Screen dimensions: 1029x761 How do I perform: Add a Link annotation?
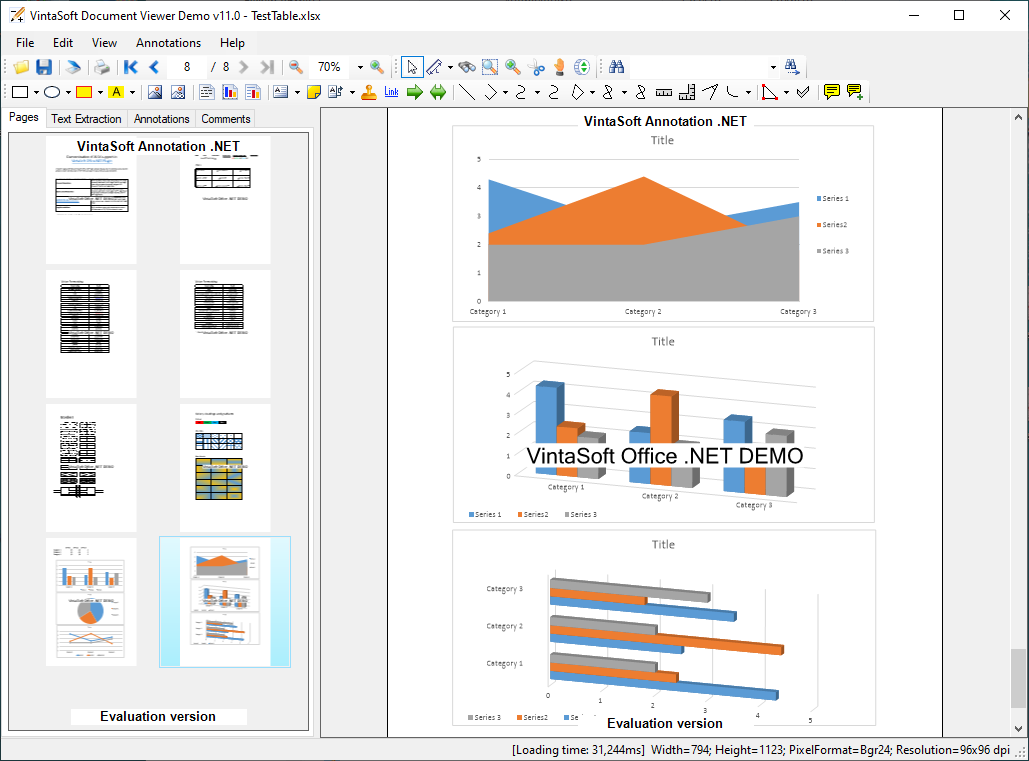391,93
